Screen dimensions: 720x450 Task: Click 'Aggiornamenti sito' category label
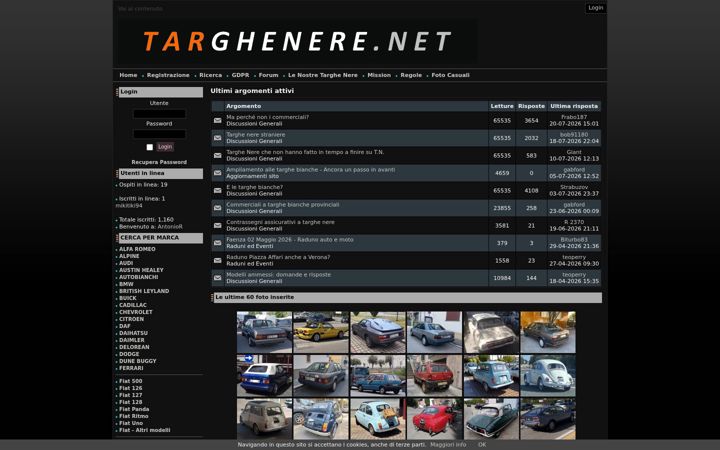(253, 176)
